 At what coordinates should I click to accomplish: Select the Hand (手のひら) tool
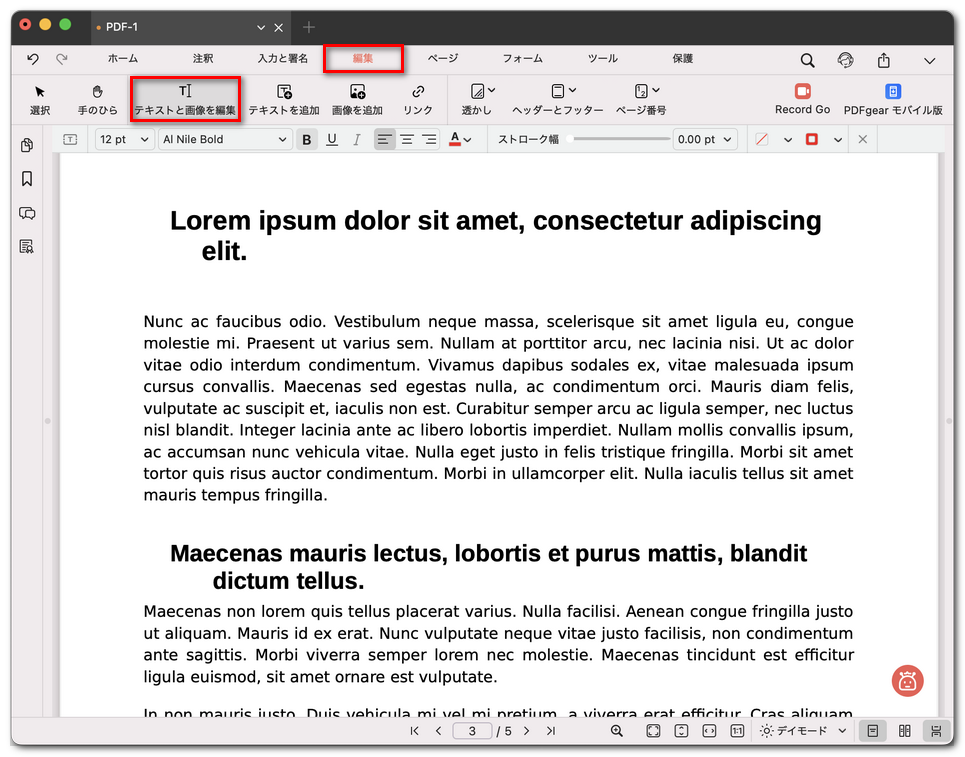[x=97, y=98]
